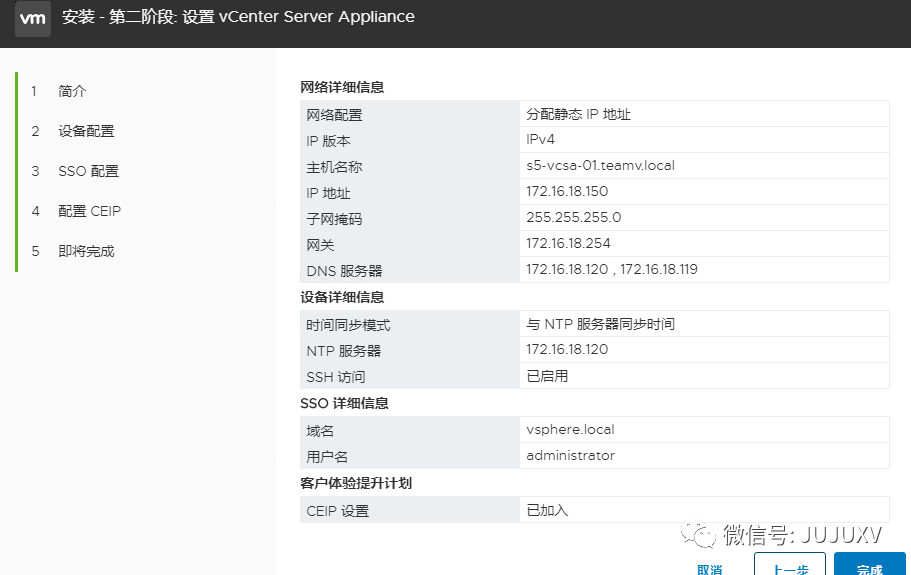Go back with the 上一步 button
This screenshot has width=911, height=575.
(789, 568)
